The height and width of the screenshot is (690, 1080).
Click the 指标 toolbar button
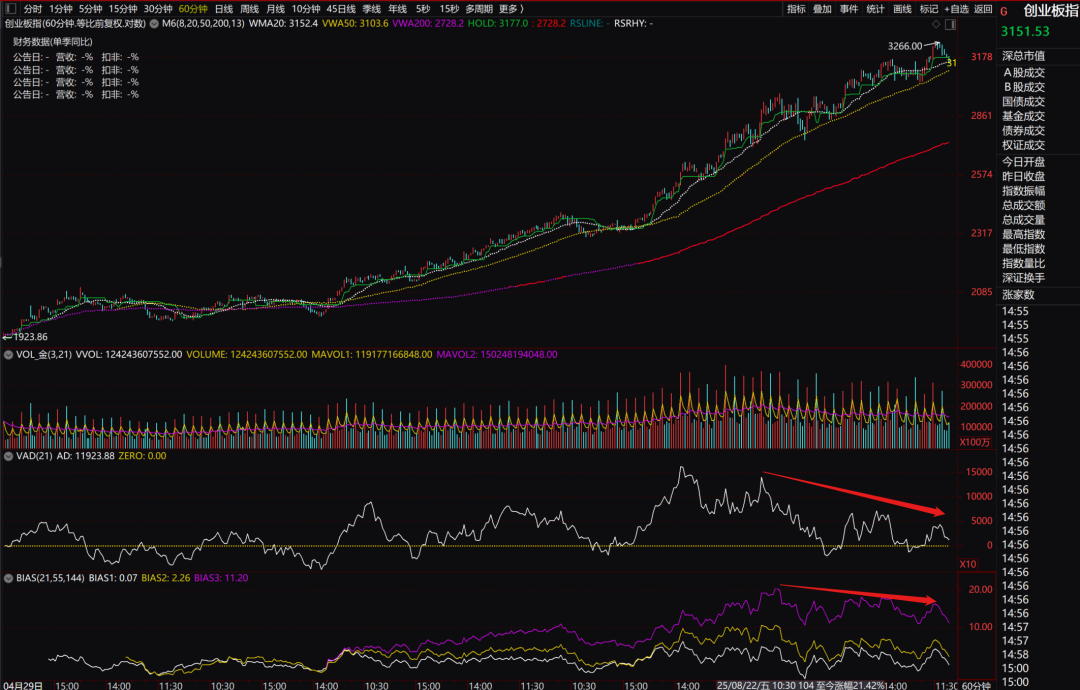[x=796, y=9]
